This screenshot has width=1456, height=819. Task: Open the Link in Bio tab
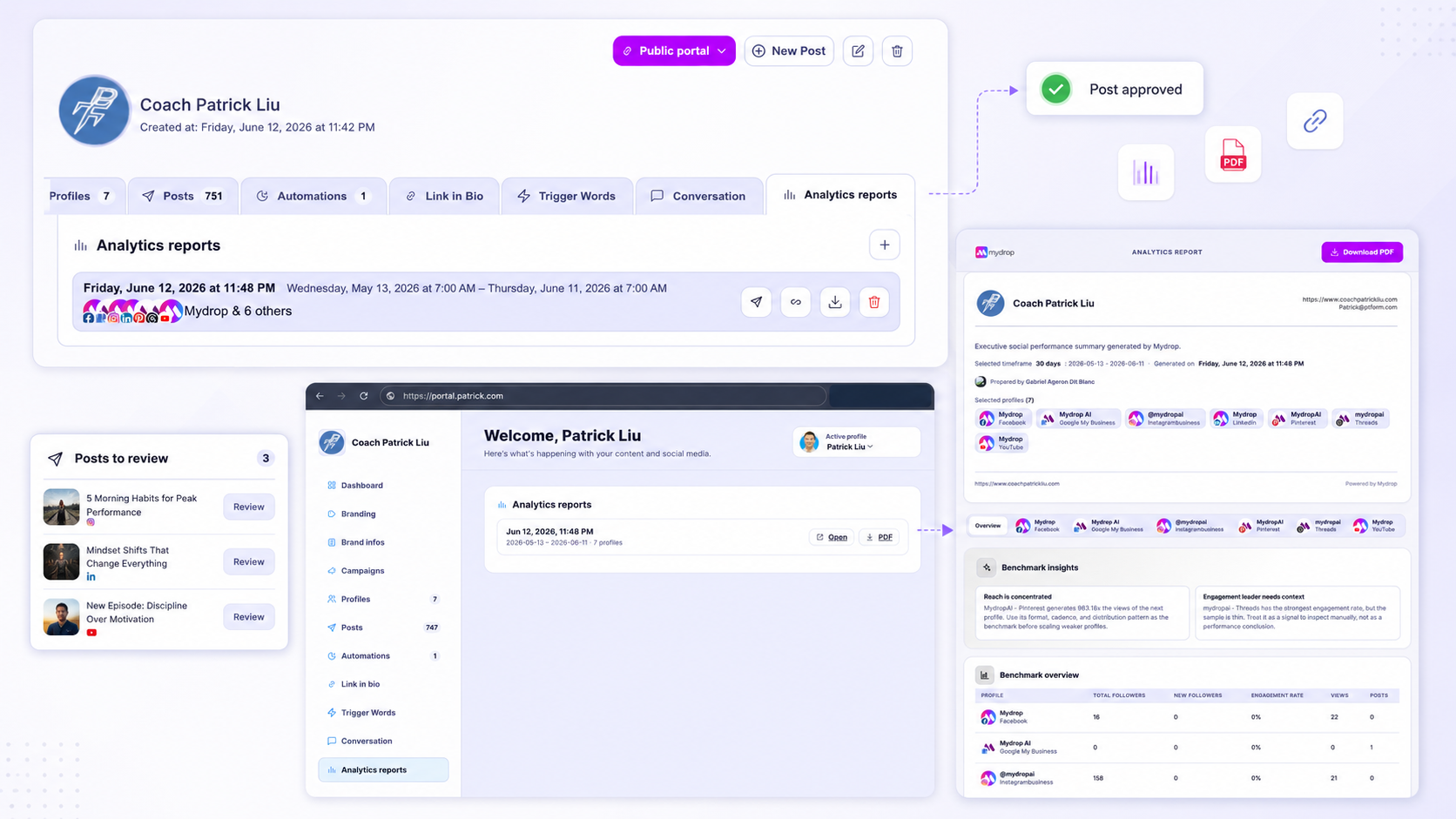pyautogui.click(x=444, y=196)
